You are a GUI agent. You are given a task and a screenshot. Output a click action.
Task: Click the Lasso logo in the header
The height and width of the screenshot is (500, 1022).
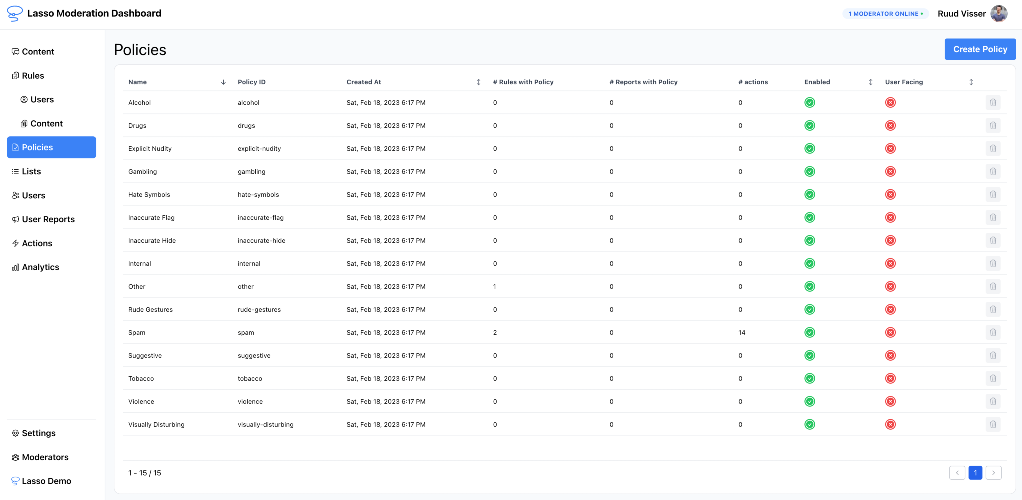click(x=14, y=13)
